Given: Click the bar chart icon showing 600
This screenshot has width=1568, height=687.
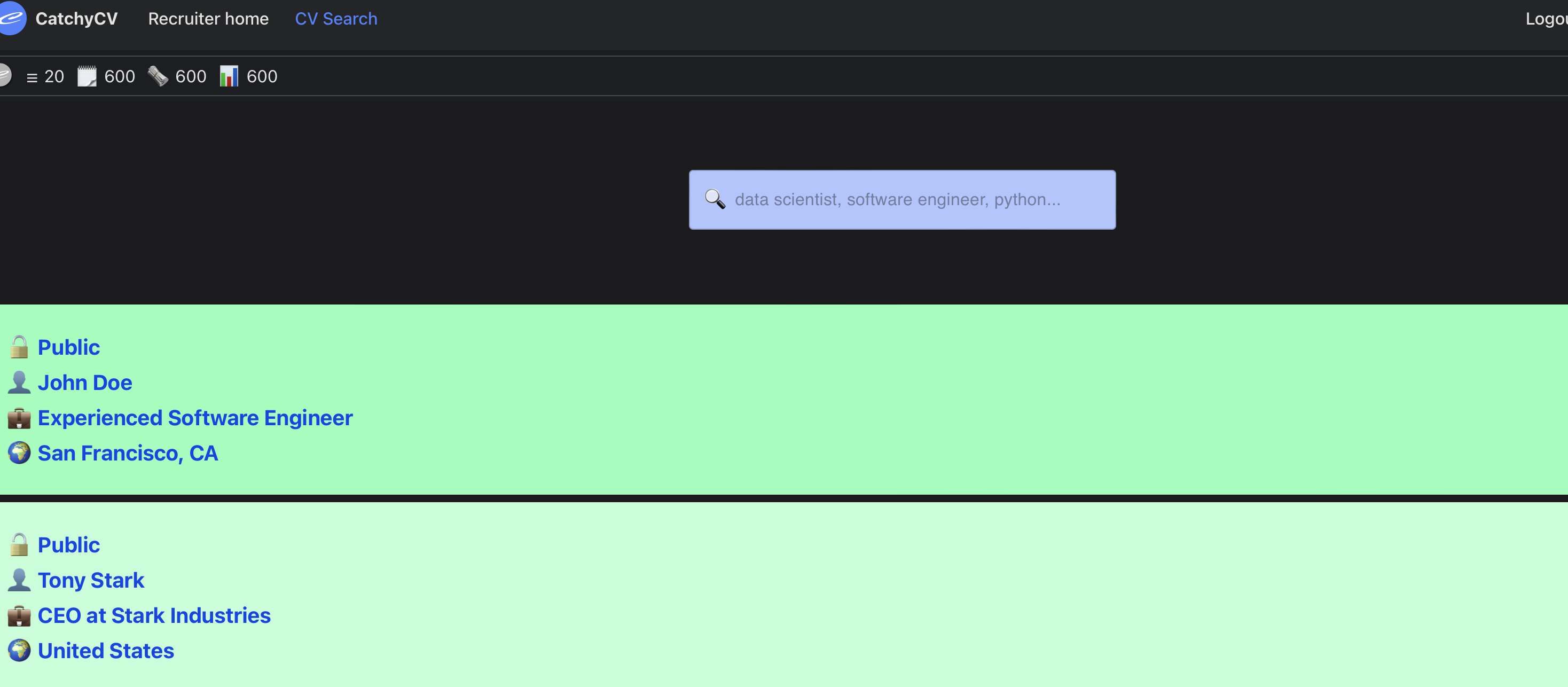Looking at the screenshot, I should click(x=229, y=76).
